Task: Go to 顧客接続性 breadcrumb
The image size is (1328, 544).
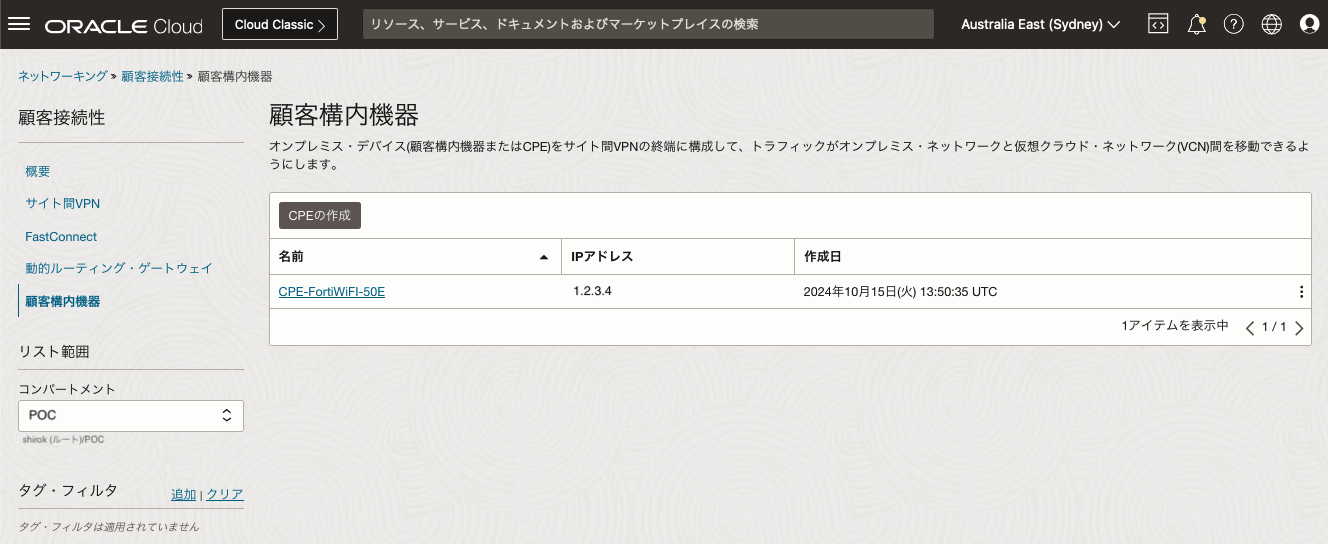Action: [152, 76]
